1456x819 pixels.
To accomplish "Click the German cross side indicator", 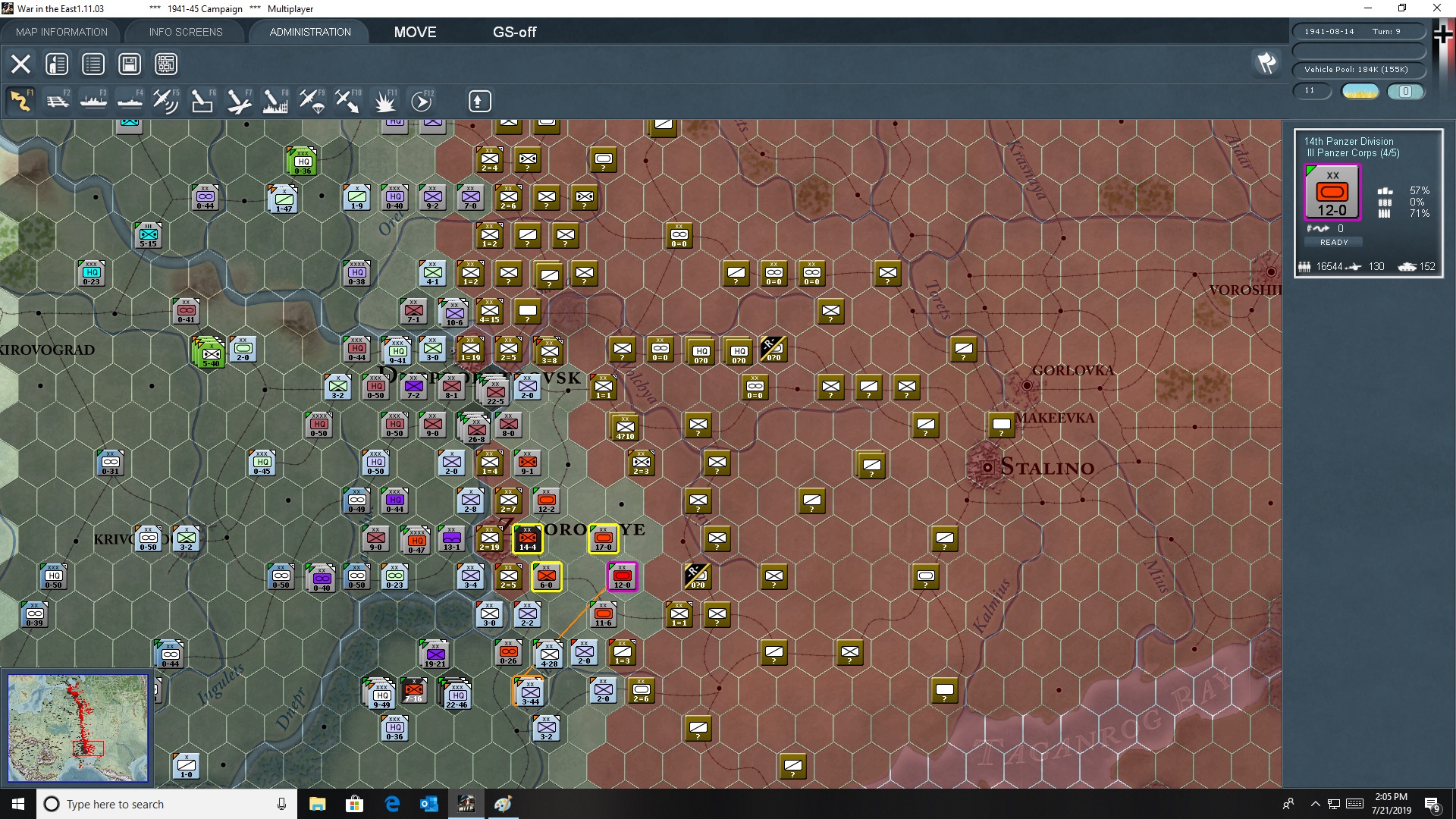I will tap(1443, 34).
